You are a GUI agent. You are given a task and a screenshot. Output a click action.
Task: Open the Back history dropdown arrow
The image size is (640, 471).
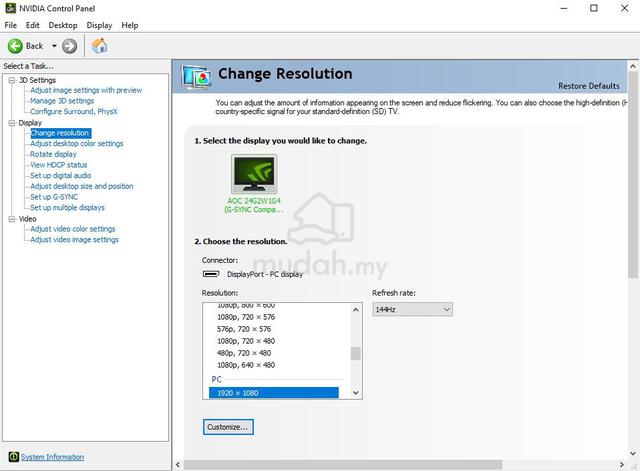(x=54, y=46)
